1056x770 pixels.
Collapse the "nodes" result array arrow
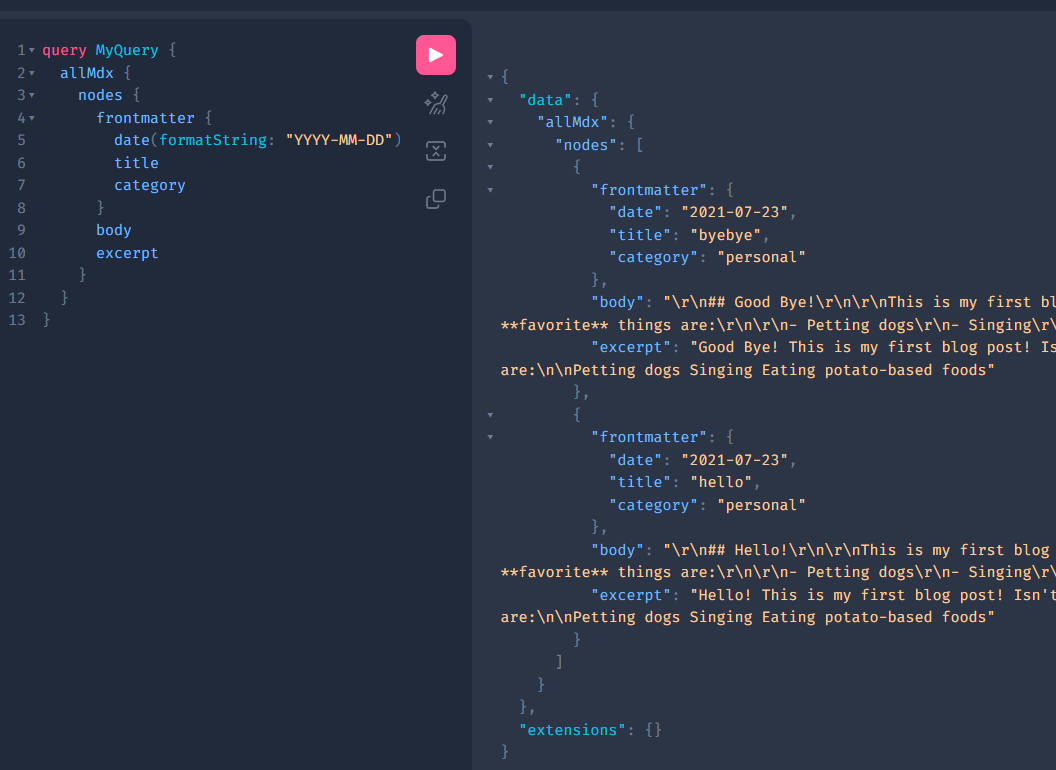click(x=490, y=146)
